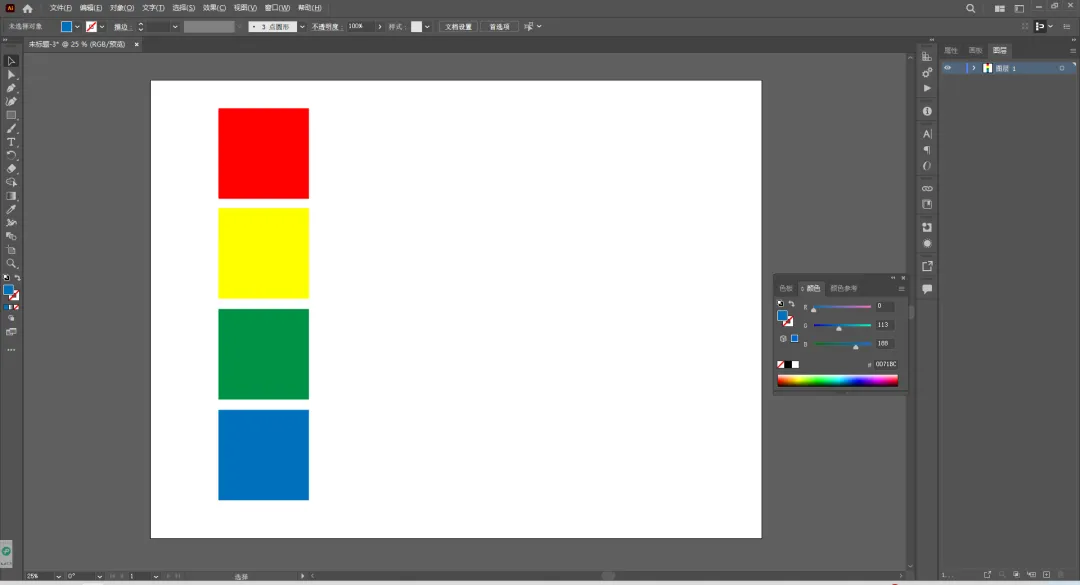This screenshot has width=1080, height=585.
Task: Select the Artboard tool
Action: point(11,249)
